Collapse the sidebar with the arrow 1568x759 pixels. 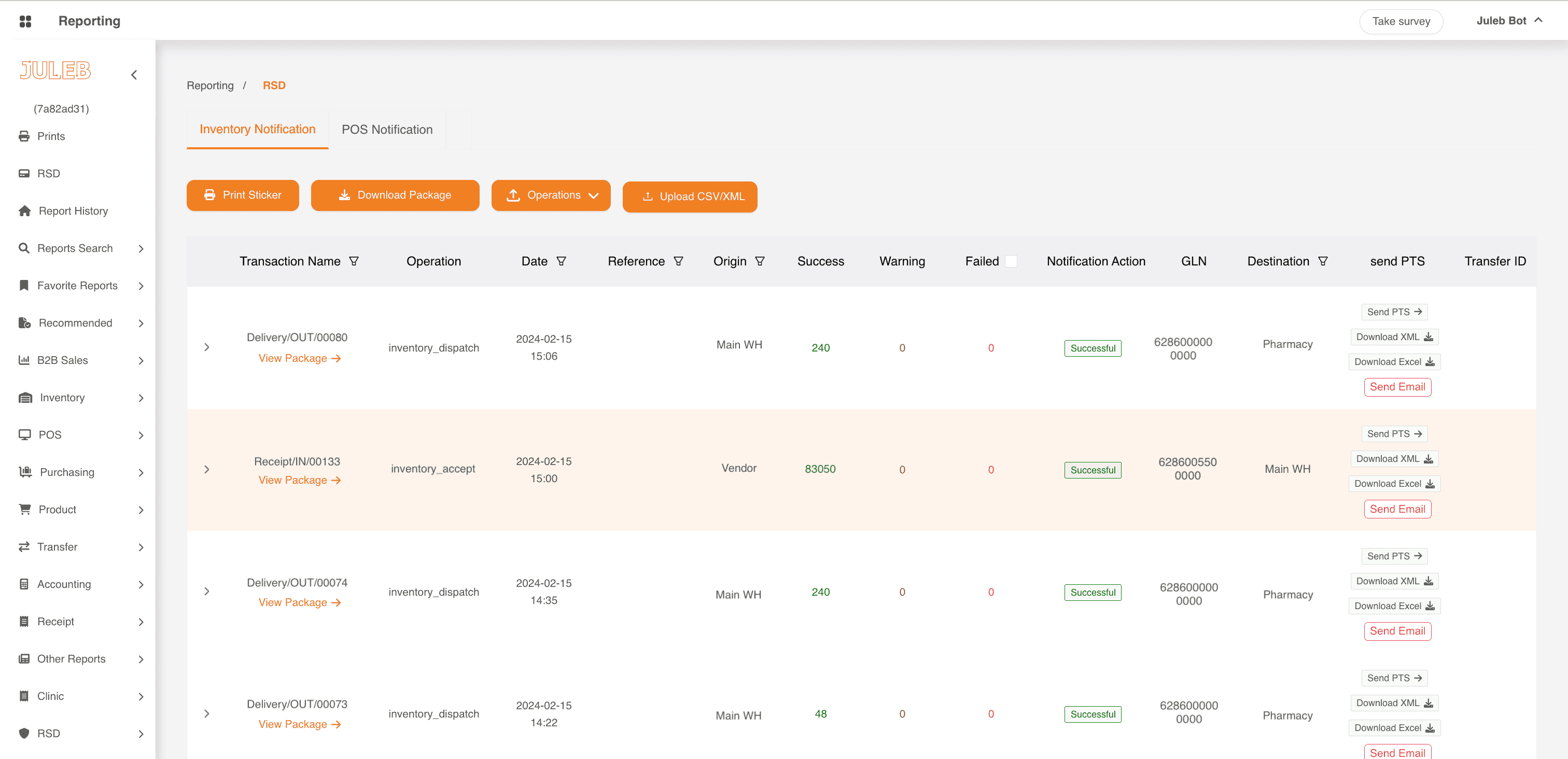[134, 75]
